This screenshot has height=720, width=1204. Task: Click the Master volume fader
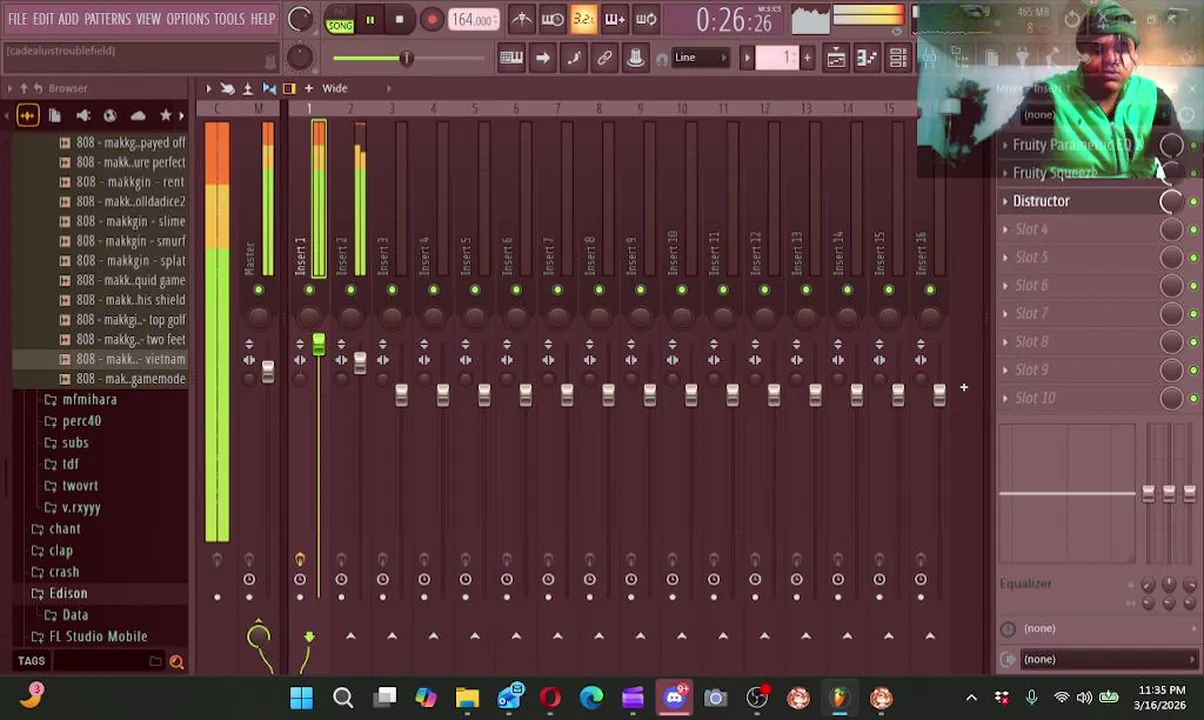pyautogui.click(x=267, y=371)
